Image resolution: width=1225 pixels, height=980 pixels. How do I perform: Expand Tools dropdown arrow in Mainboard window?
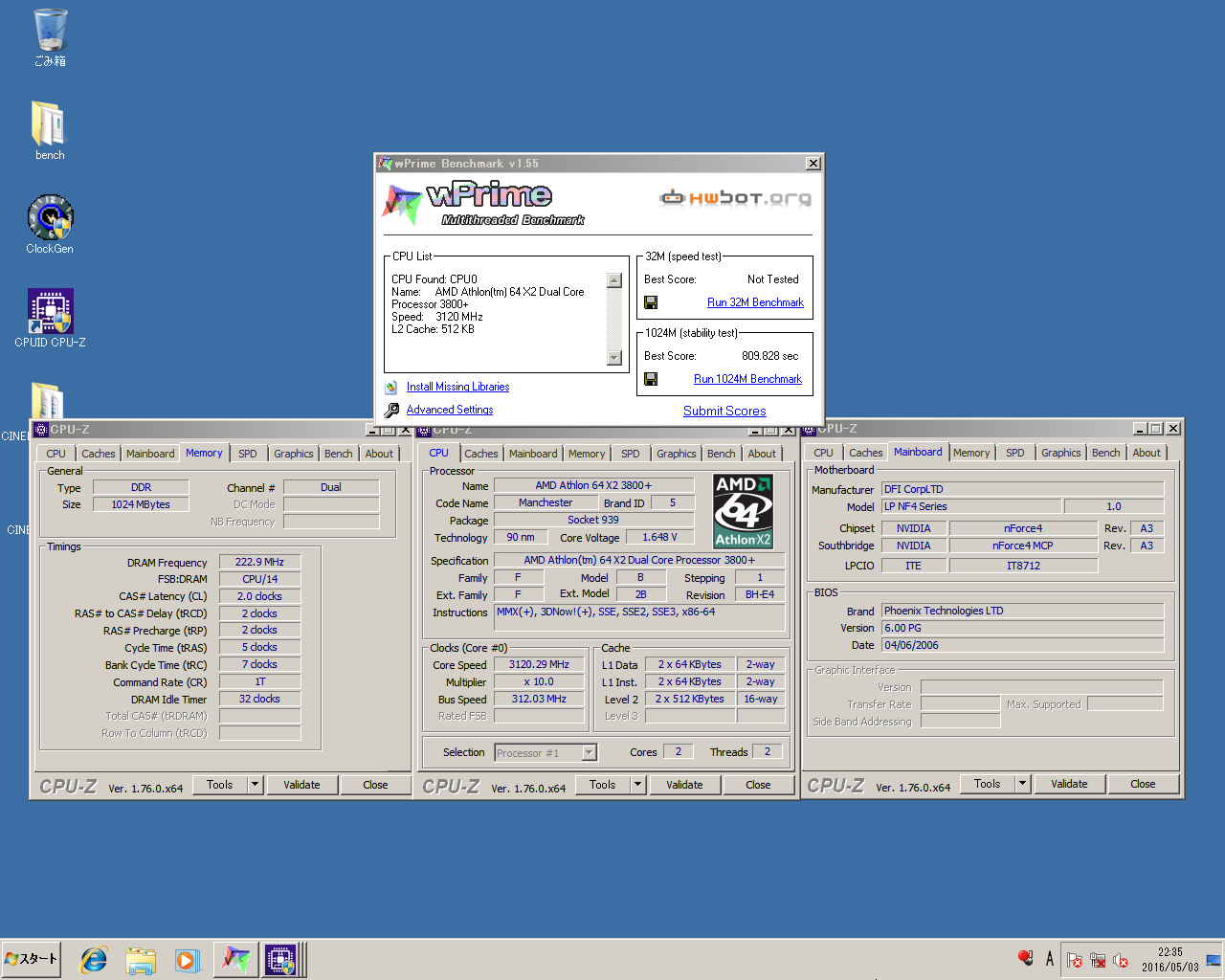click(1022, 784)
